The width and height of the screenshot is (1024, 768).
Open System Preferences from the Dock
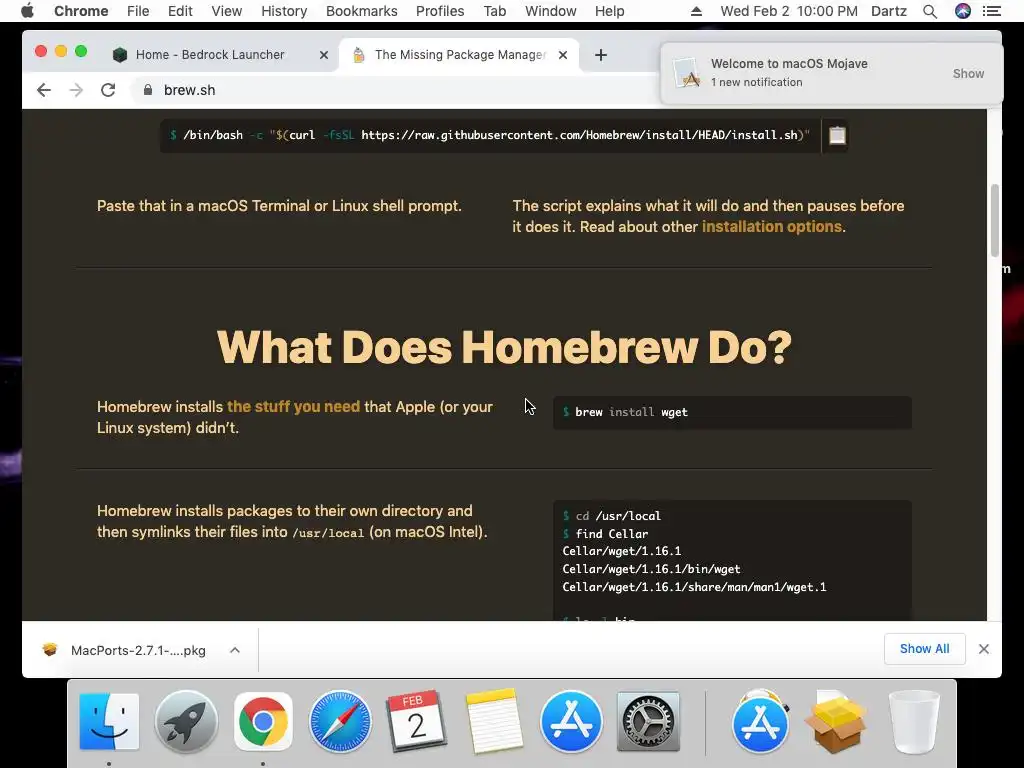[x=648, y=722]
